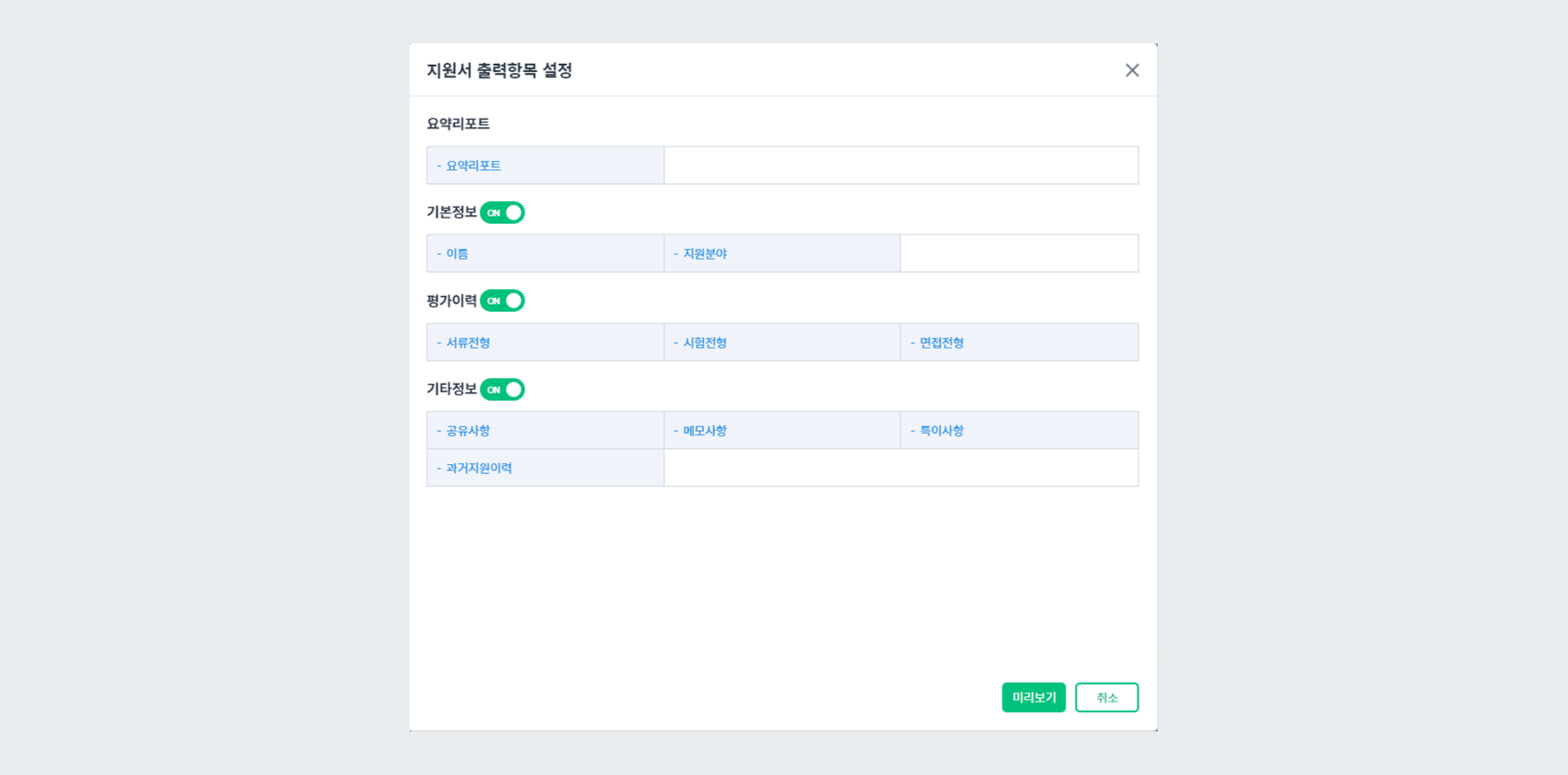The width and height of the screenshot is (1568, 775).
Task: Click the 면접전형 evaluation item
Action: point(1019,341)
